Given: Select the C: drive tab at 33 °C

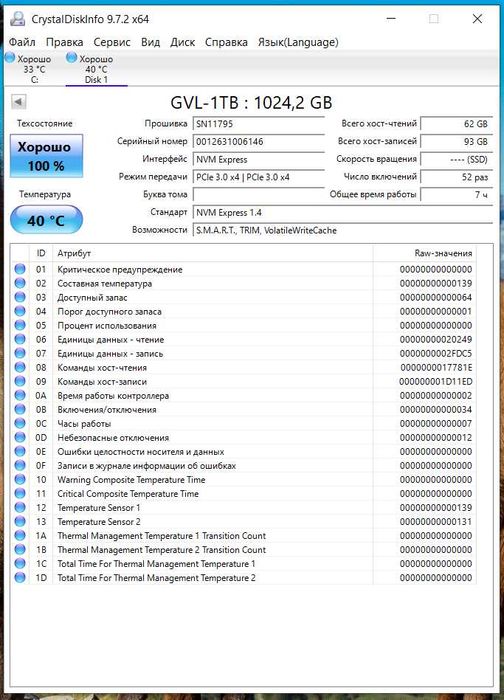Looking at the screenshot, I should [34, 69].
